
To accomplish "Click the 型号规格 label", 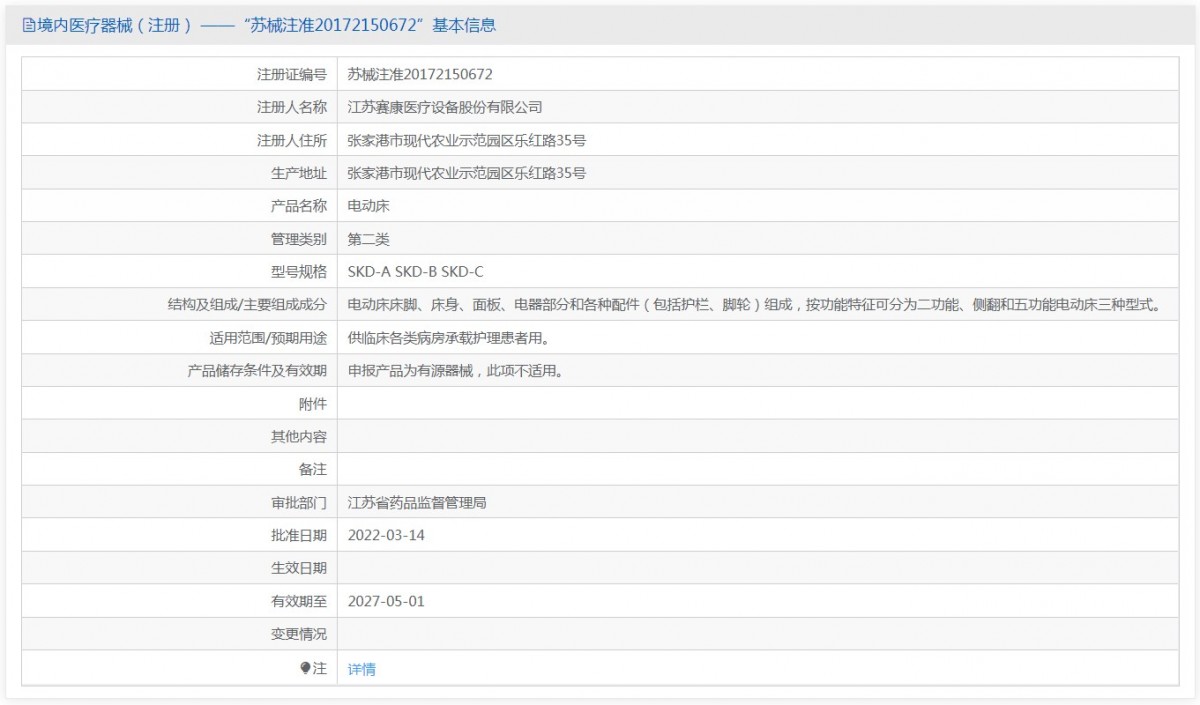I will click(x=299, y=272).
